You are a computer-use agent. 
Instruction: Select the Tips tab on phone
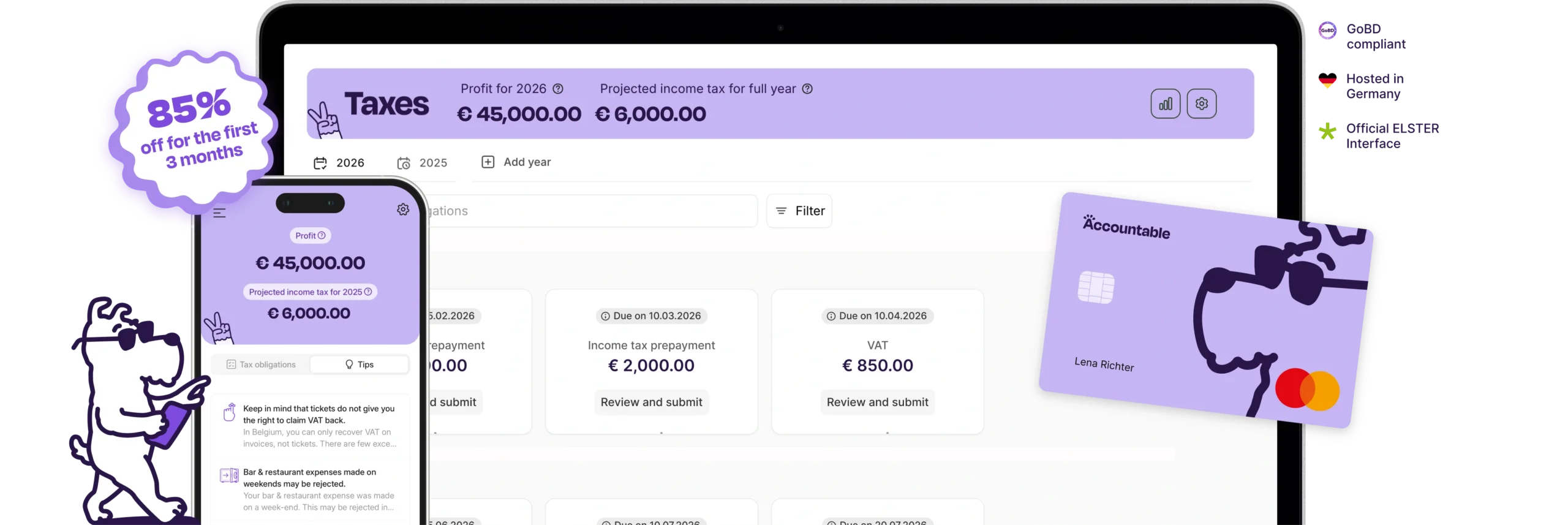click(359, 364)
